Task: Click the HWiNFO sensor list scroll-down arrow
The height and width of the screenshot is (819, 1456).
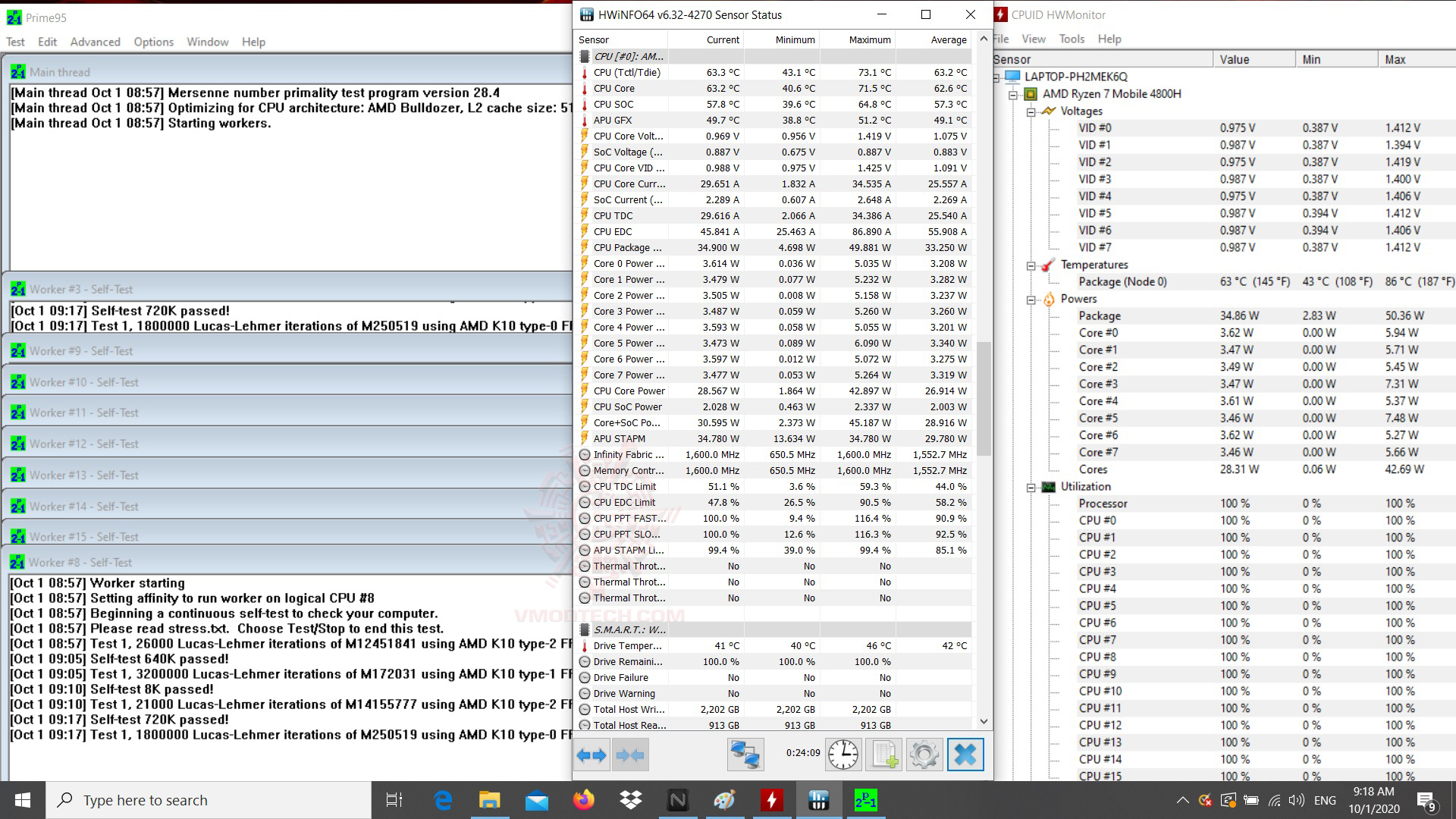Action: pyautogui.click(x=984, y=721)
